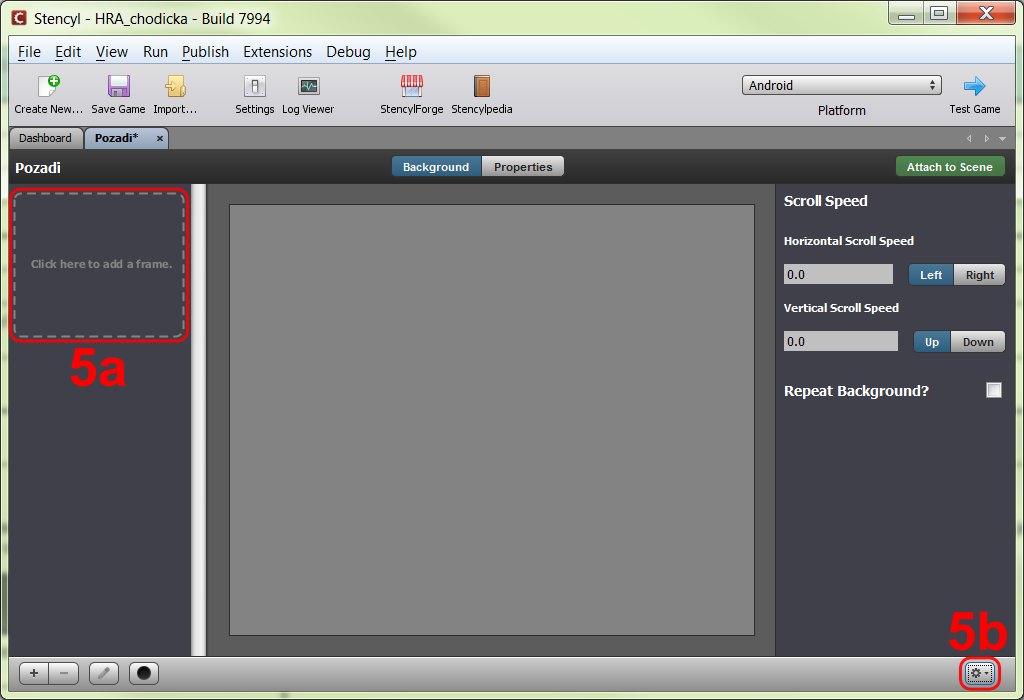The height and width of the screenshot is (700, 1024).
Task: Focus the Horizontal Scroll Speed field
Action: (838, 274)
